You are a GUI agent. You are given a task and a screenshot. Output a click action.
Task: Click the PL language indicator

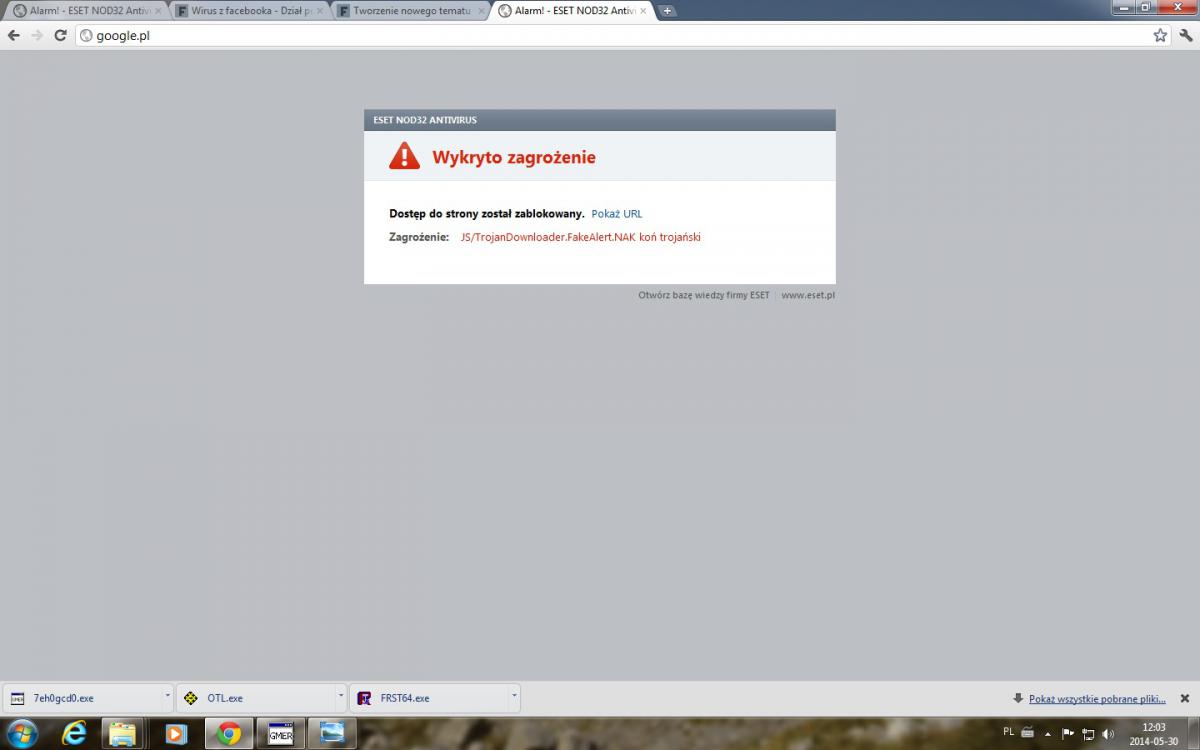pos(1008,732)
